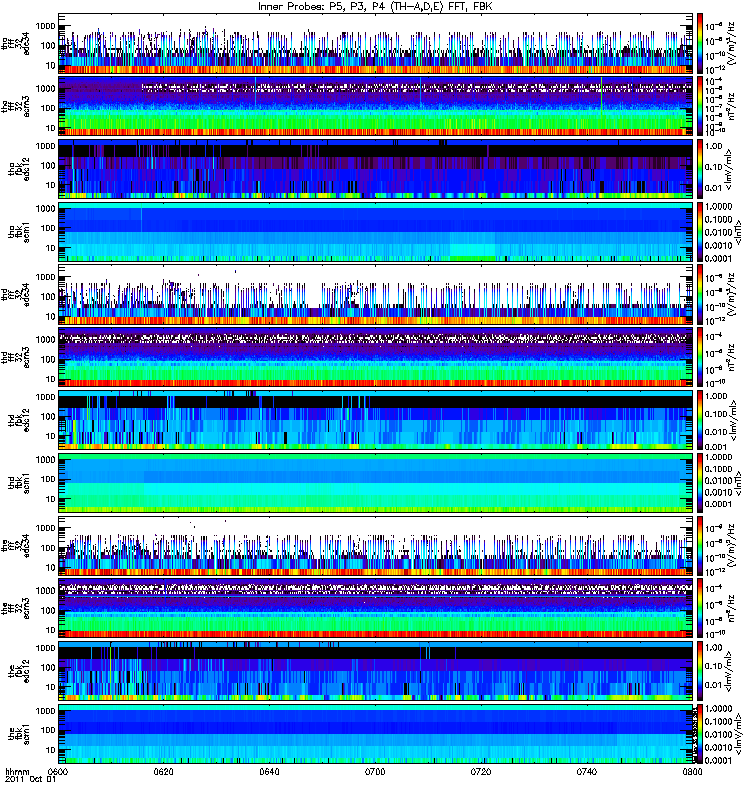Click the 'tha fbk edc12' y-axis label
The image size is (750, 800).
19,169
